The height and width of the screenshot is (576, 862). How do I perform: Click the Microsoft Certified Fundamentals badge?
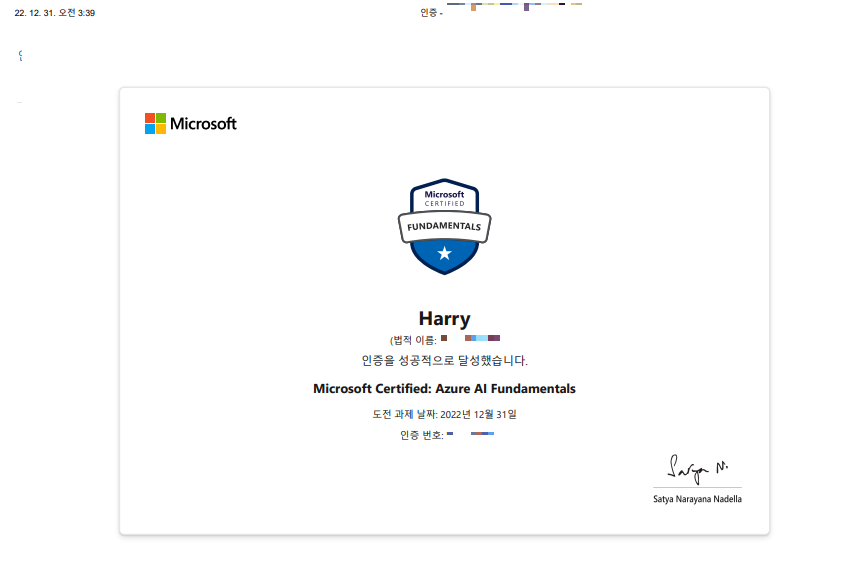point(444,226)
